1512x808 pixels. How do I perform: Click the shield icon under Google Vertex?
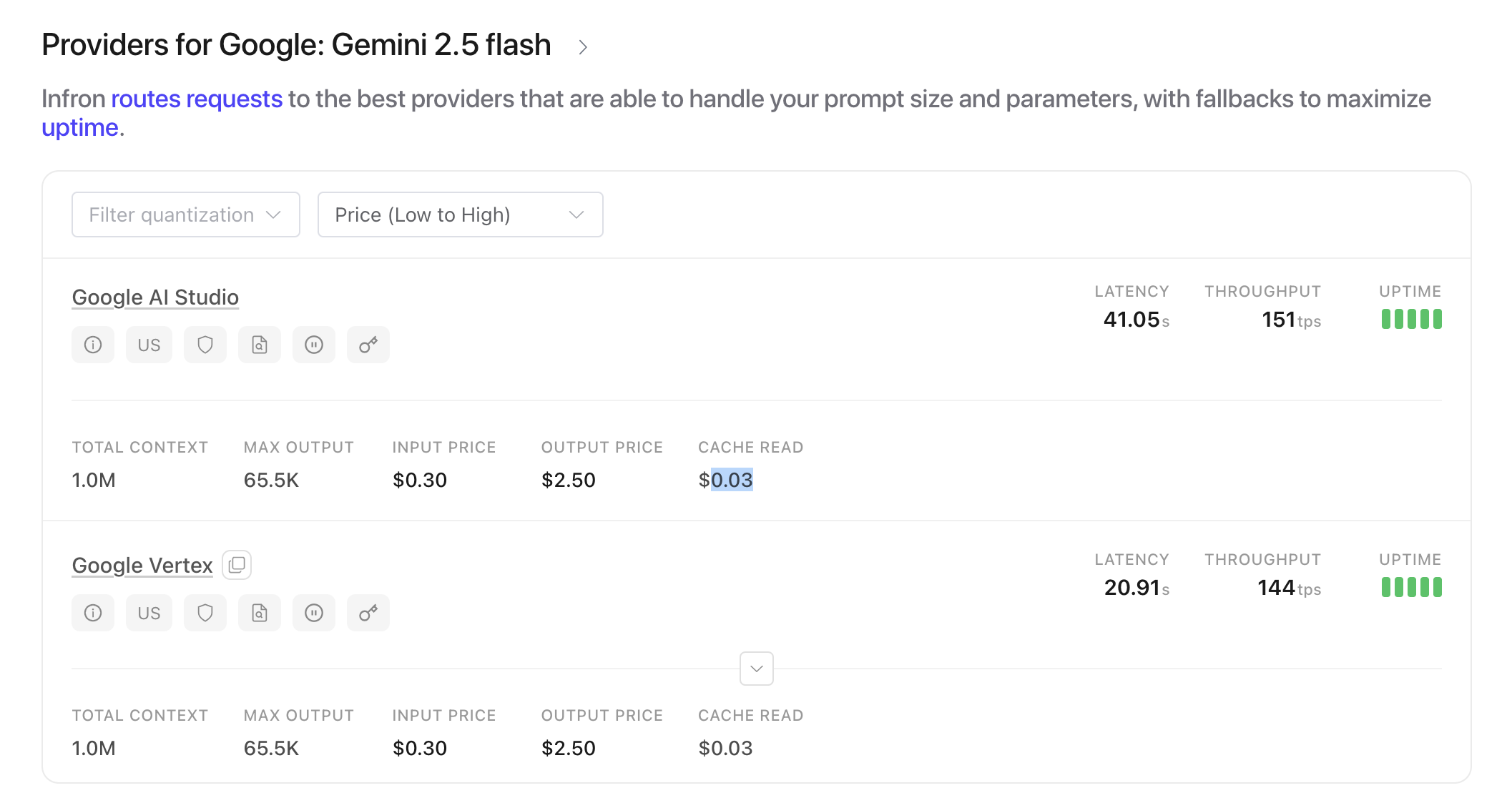click(x=205, y=614)
